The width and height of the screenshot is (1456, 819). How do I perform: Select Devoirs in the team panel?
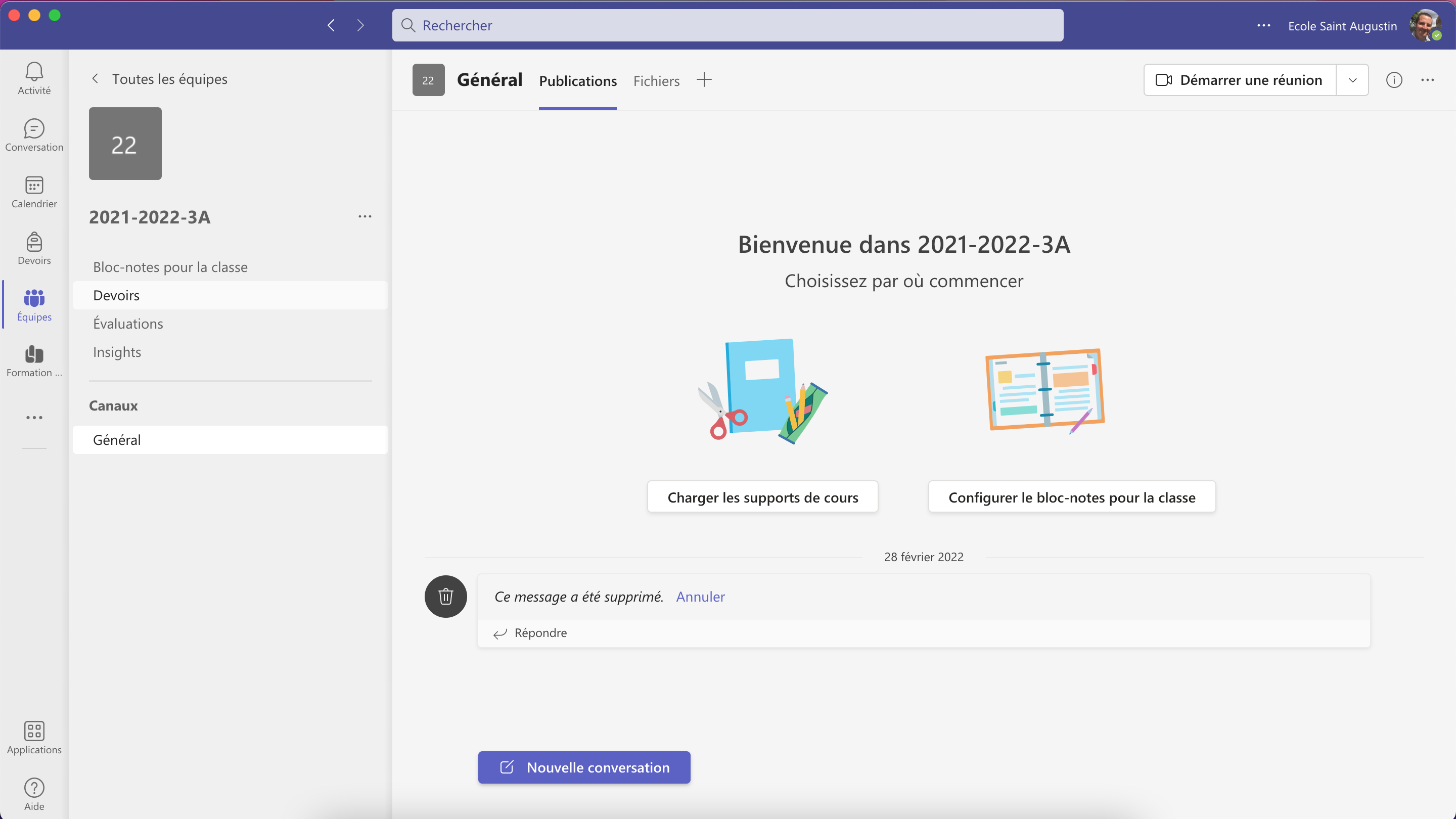tap(230, 295)
